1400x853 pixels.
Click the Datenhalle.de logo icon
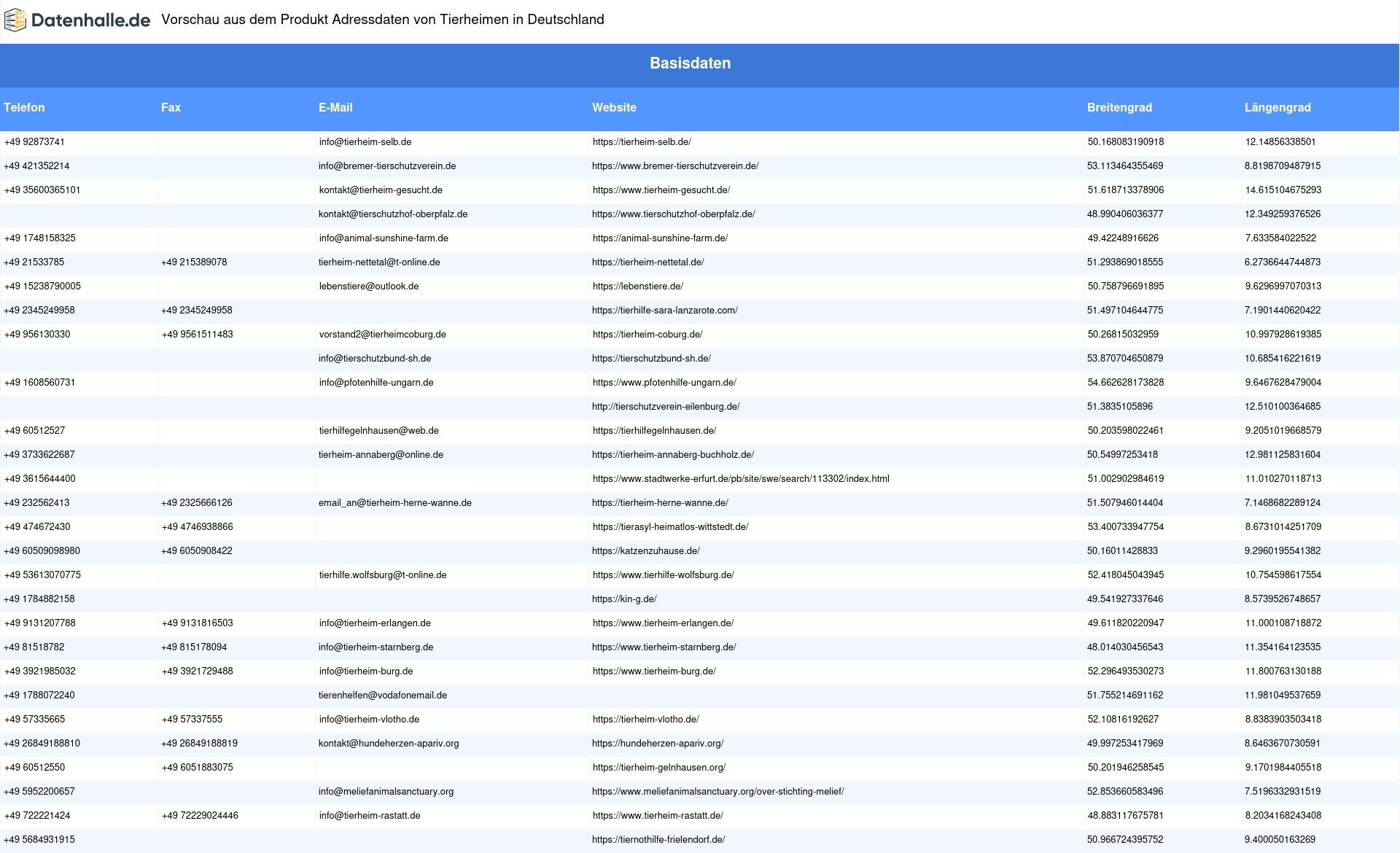pyautogui.click(x=15, y=20)
